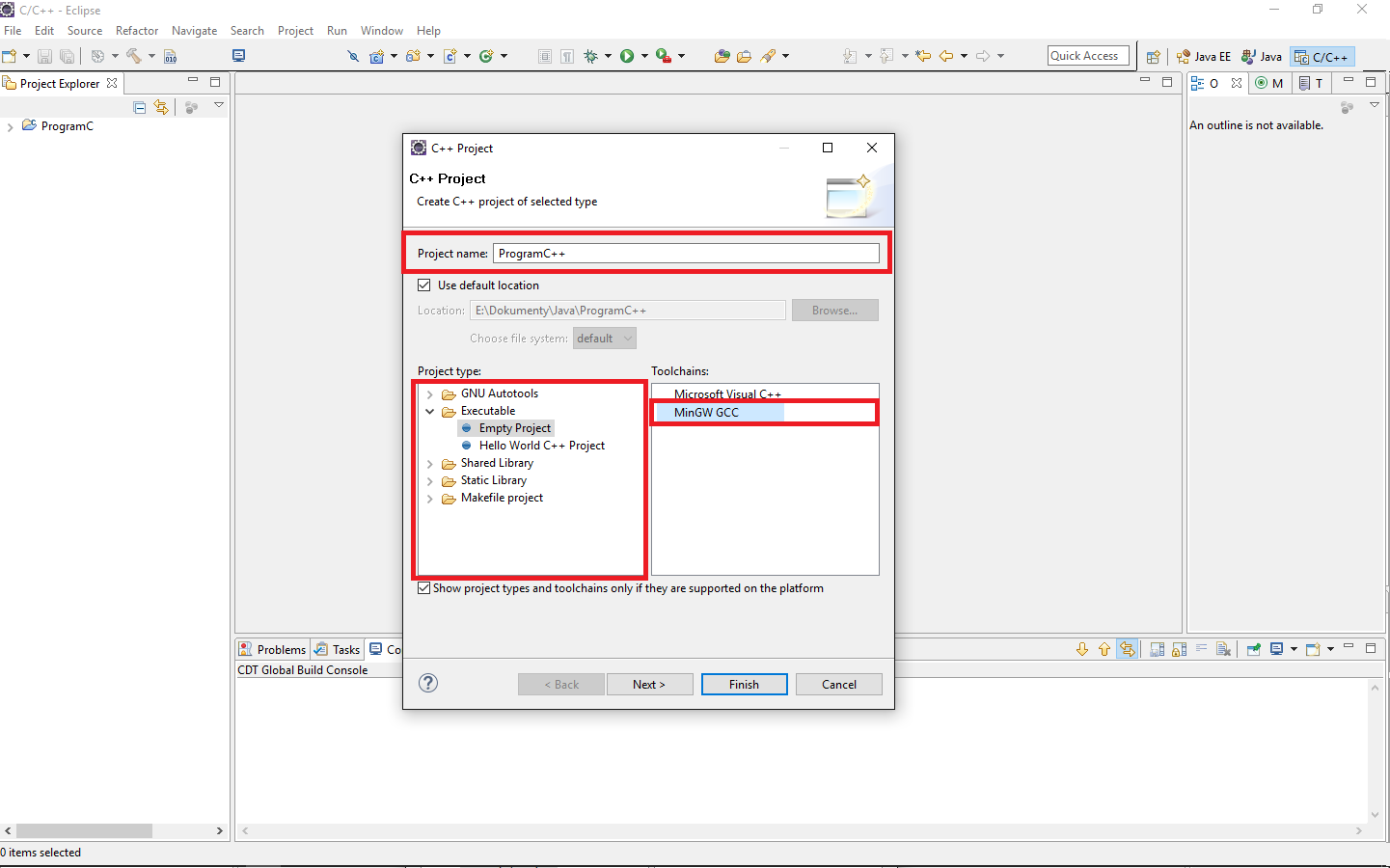Click the blue monitor console icon in the toolbar
The image size is (1390, 868).
pos(238,56)
